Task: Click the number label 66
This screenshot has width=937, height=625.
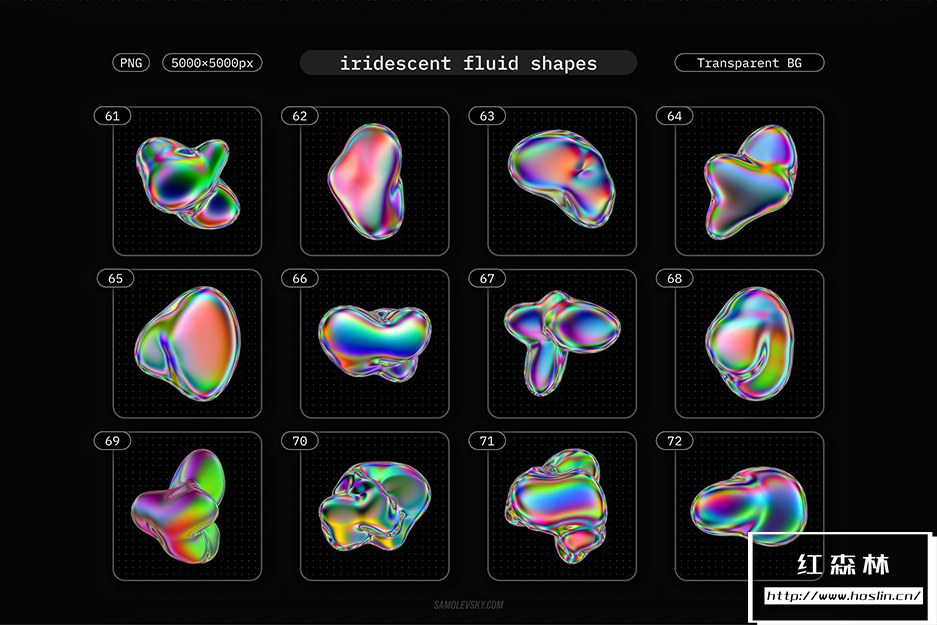Action: coord(299,278)
